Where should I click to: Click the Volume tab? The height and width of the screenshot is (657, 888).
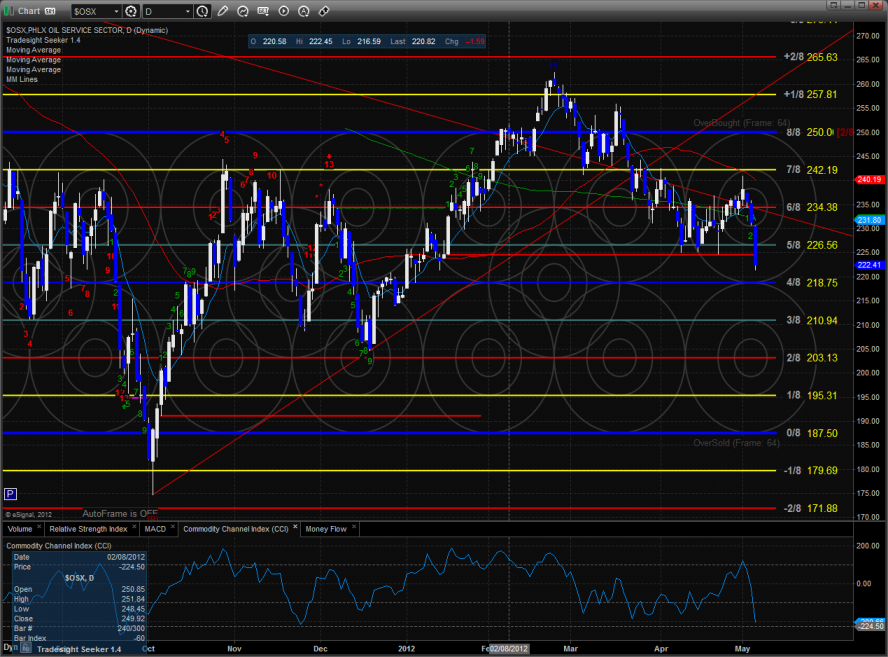tap(20, 528)
